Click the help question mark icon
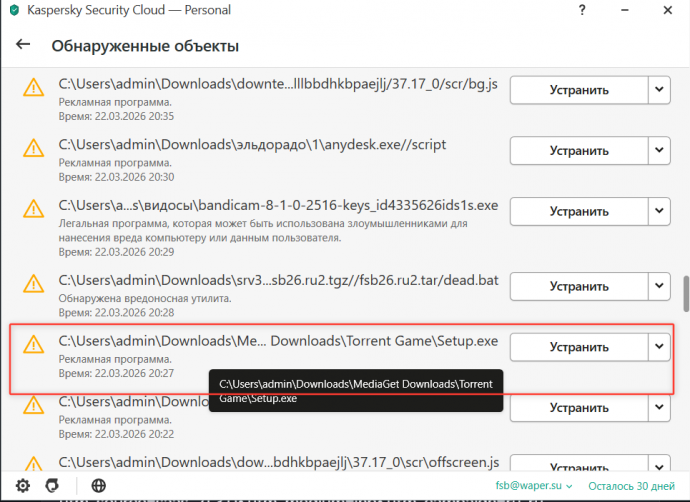Image resolution: width=690 pixels, height=502 pixels. [581, 9]
